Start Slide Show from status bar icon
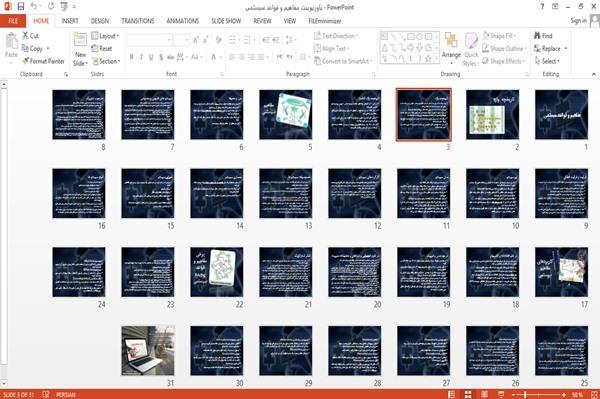Screen dimensions: 600x399 coord(501,394)
